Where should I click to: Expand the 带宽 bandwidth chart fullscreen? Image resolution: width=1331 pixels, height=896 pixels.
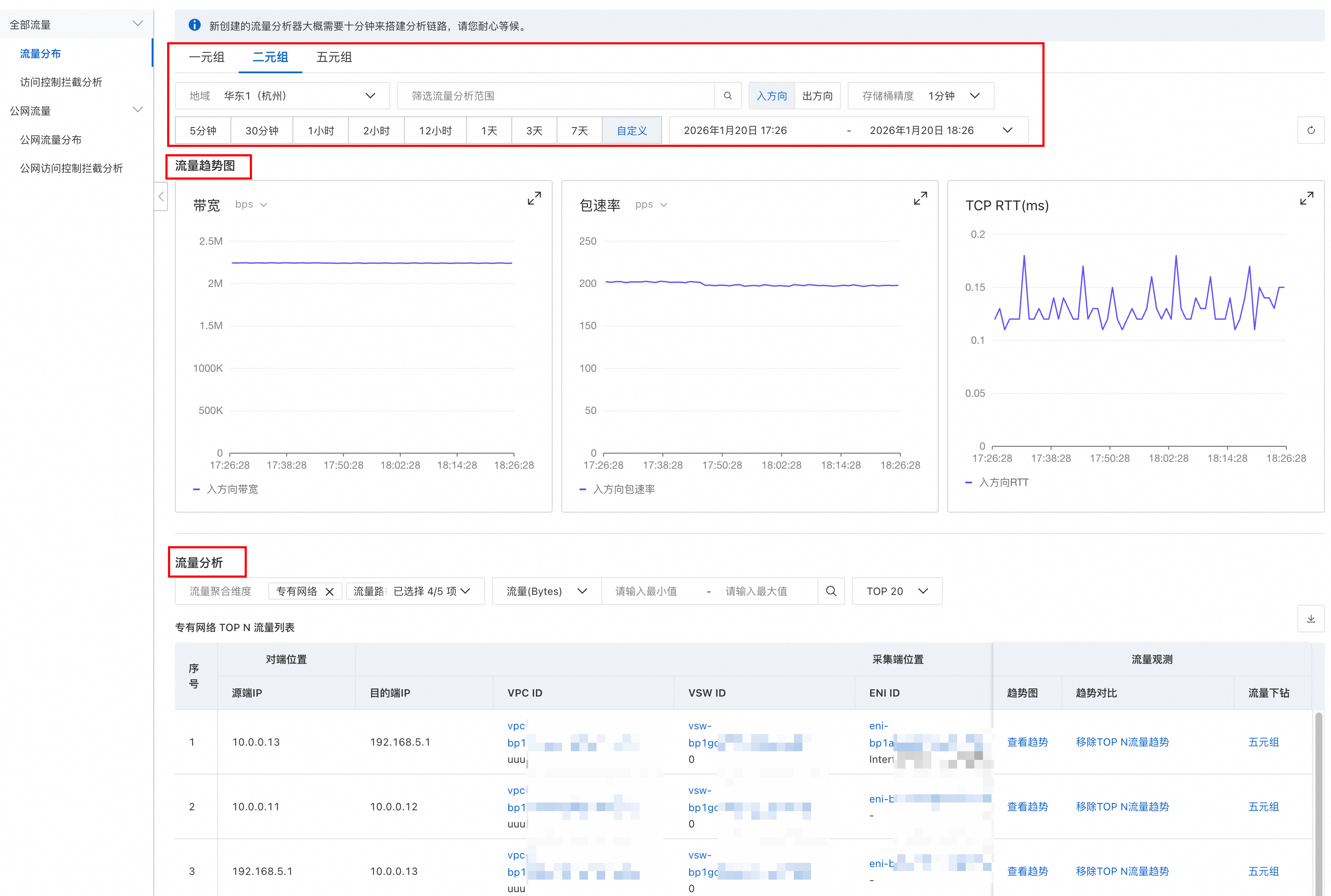[534, 198]
